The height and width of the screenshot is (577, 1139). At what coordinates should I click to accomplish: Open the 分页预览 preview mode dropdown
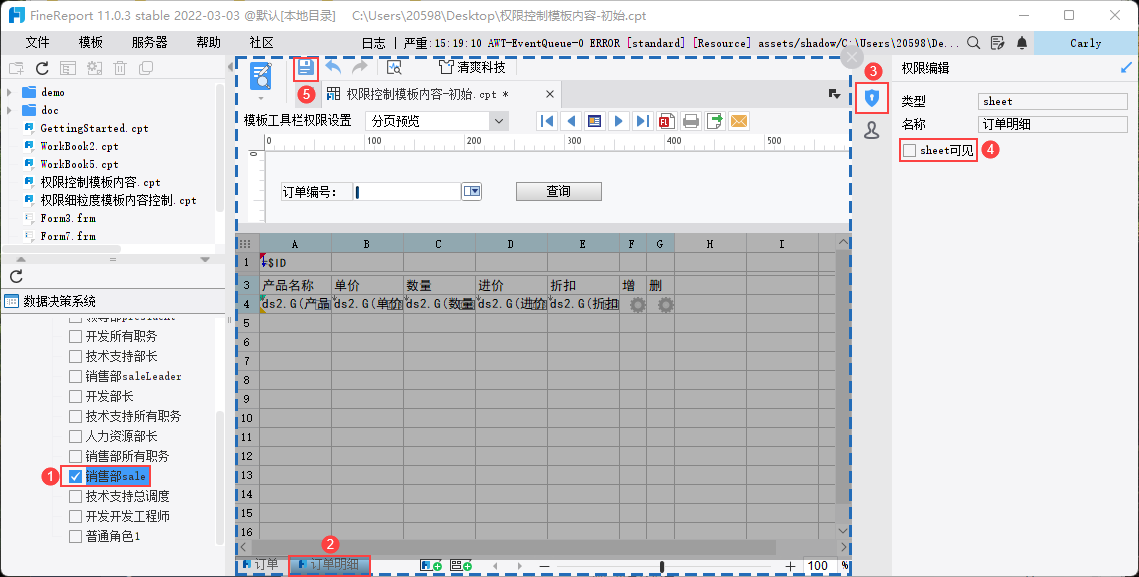click(x=499, y=121)
